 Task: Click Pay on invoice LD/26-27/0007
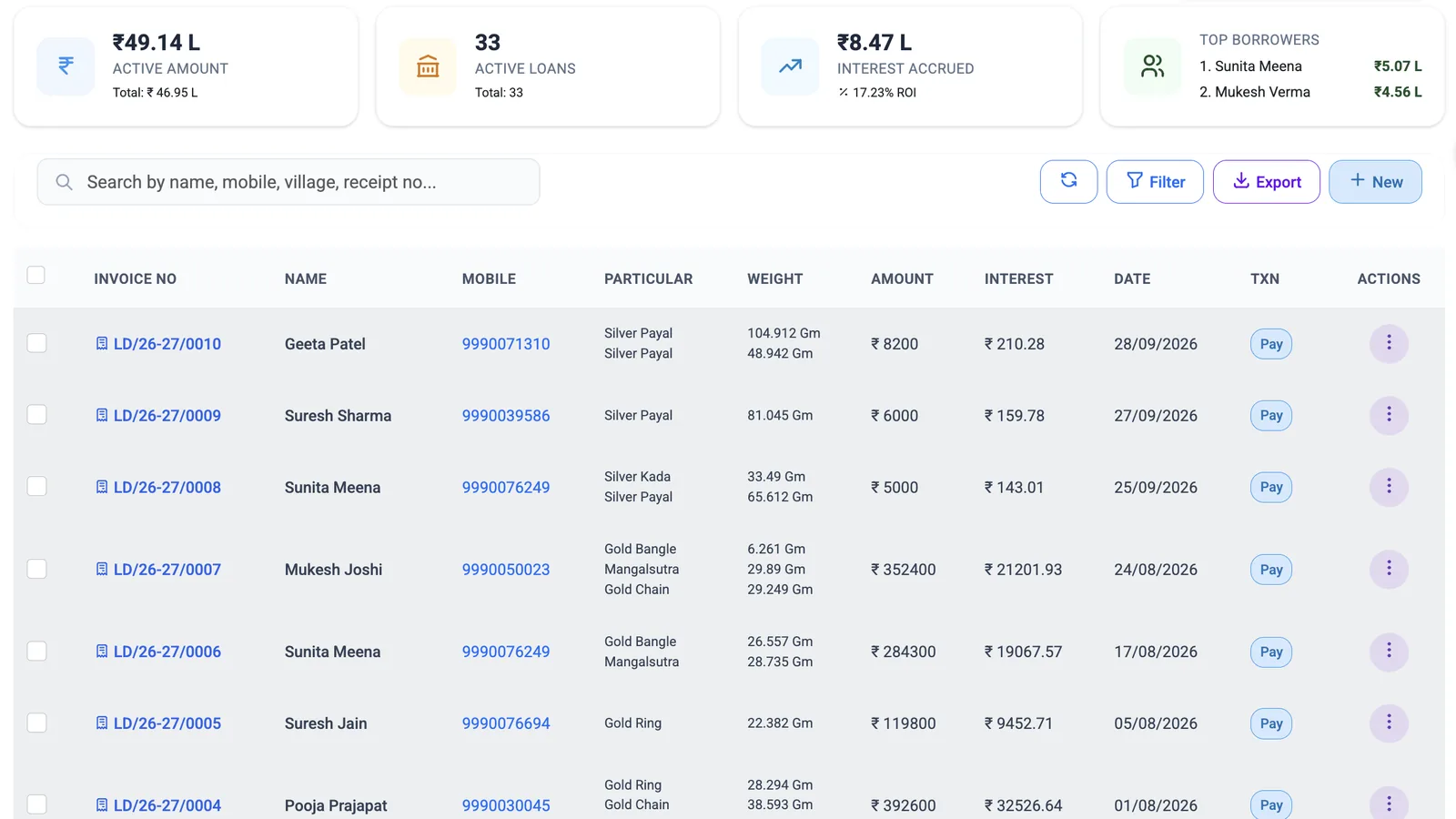[x=1271, y=570]
